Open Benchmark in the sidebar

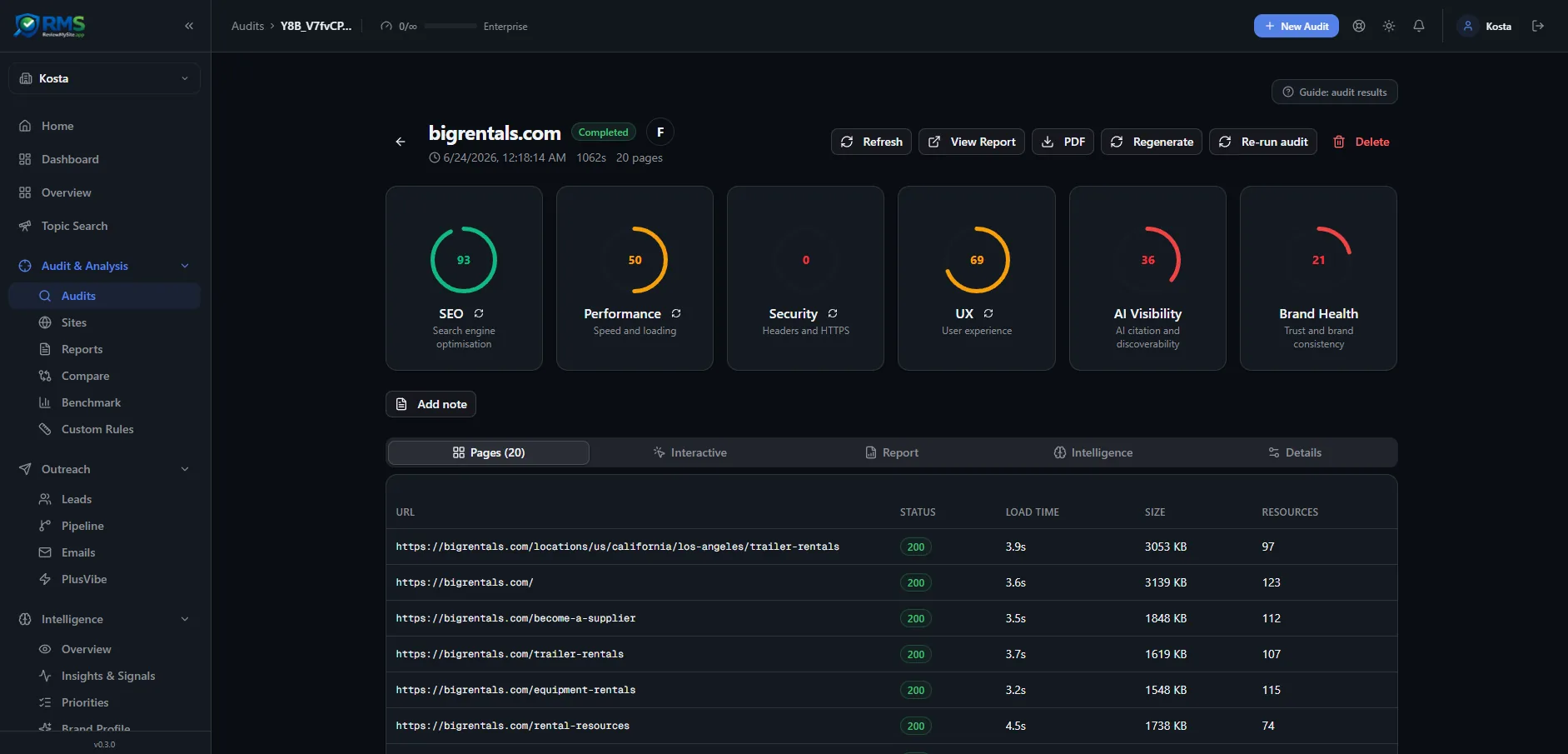(104, 402)
